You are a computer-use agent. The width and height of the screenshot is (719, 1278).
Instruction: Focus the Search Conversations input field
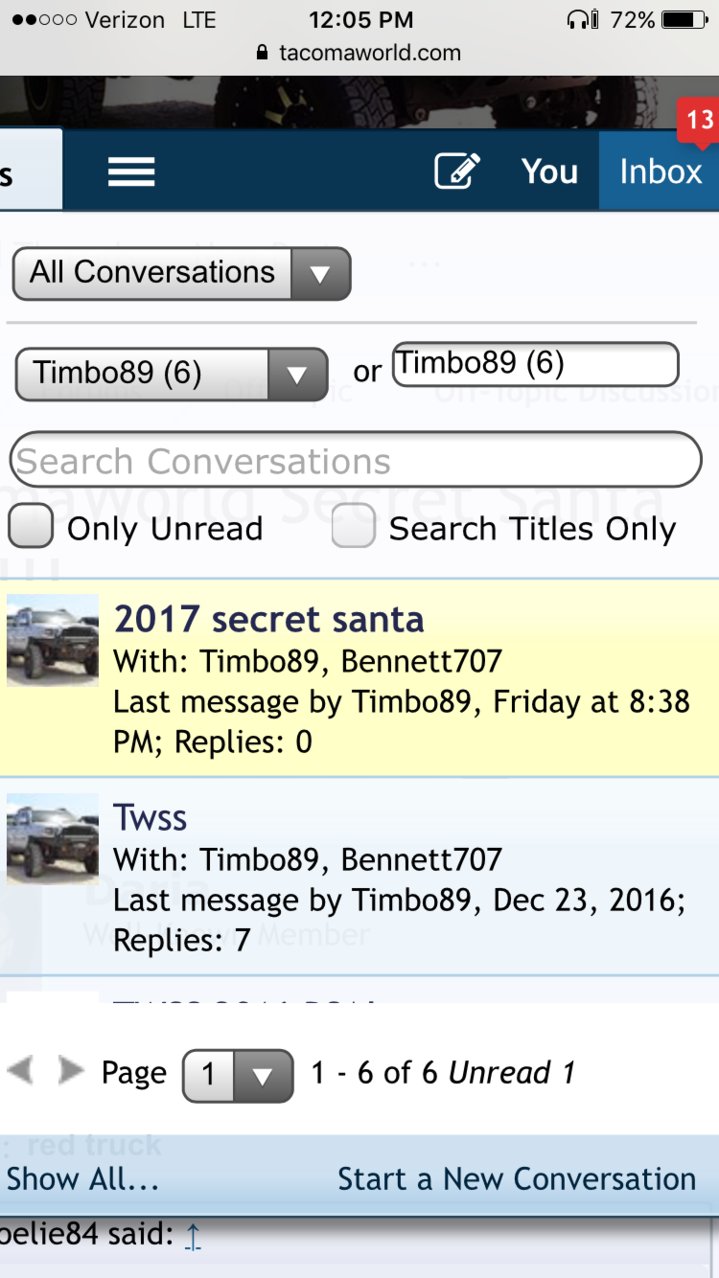click(356, 460)
